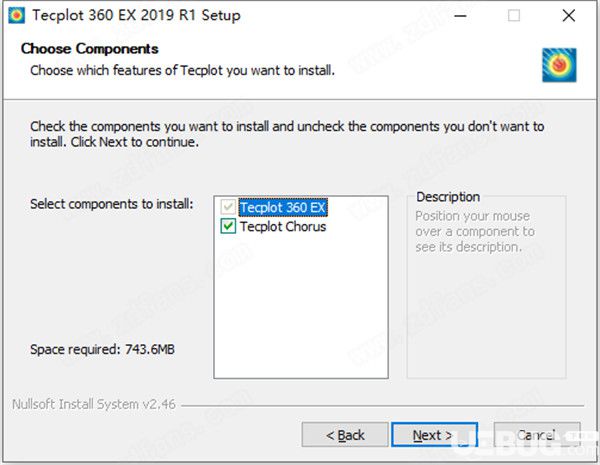Select the Tecplot 360 EX list item
600x465 pixels.
click(283, 207)
